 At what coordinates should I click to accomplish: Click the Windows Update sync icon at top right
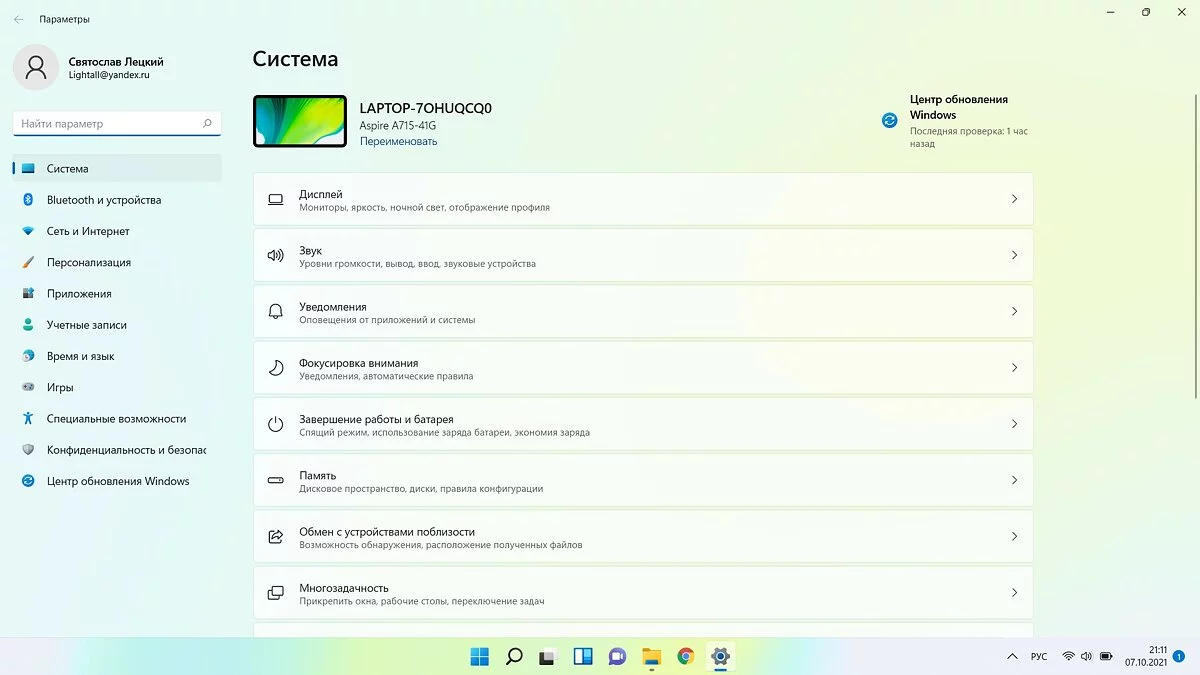point(889,121)
